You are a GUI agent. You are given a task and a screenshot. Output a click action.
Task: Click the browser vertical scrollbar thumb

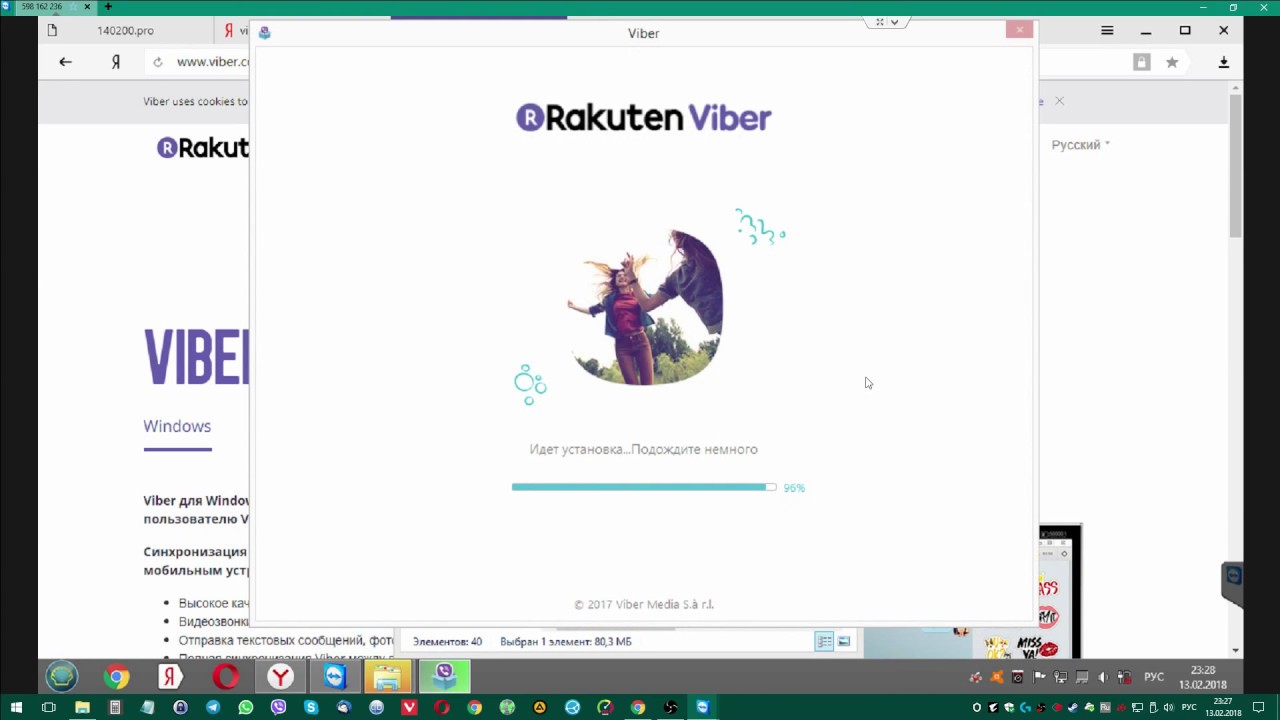(x=1236, y=165)
